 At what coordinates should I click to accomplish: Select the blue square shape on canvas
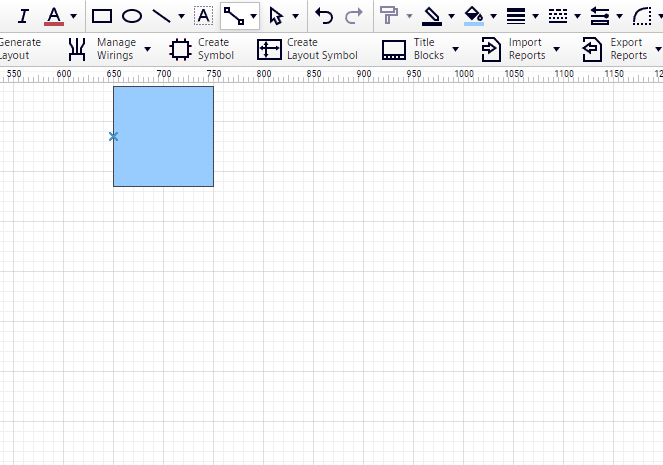click(x=164, y=137)
